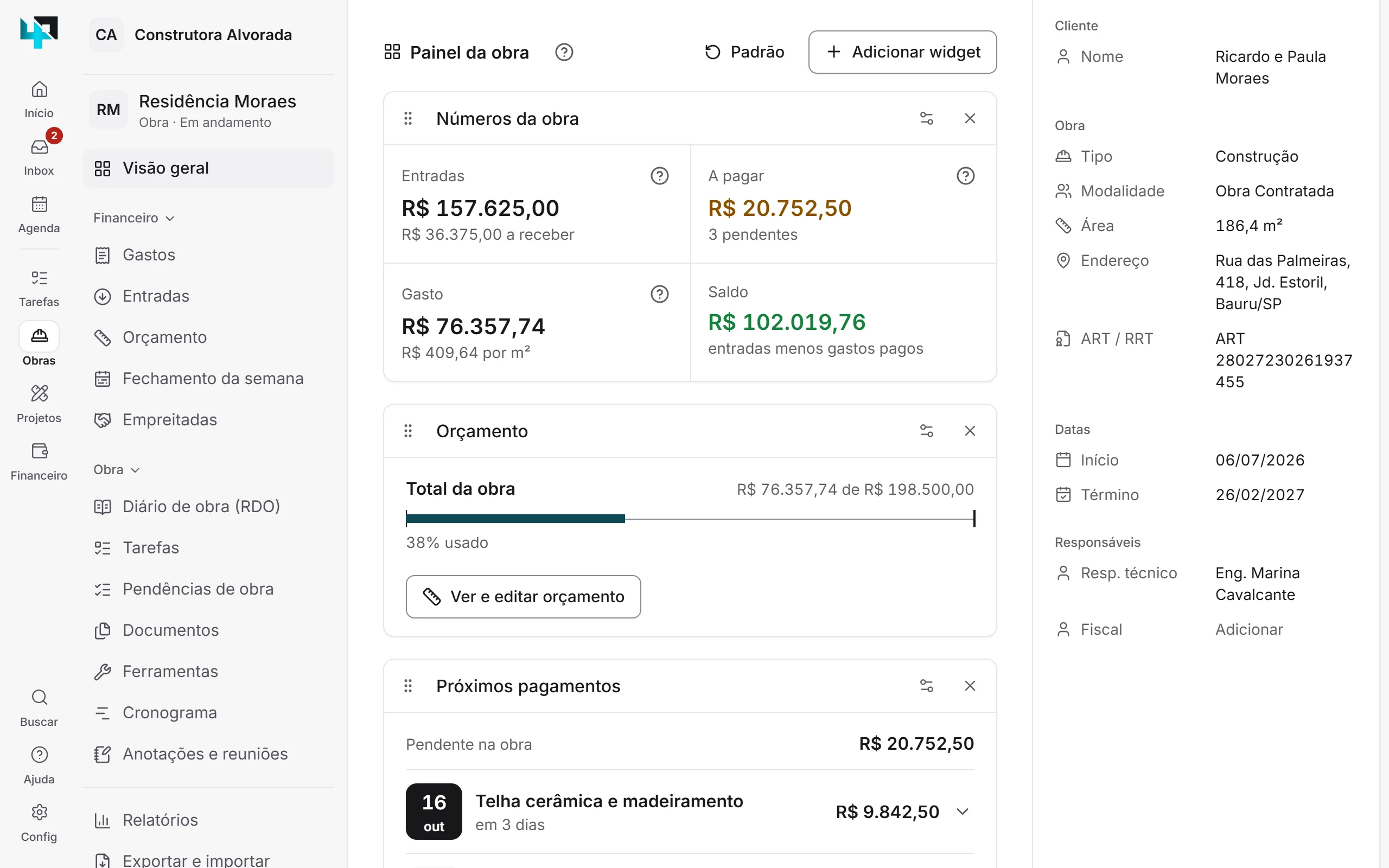Open Projetos in the left rail
Viewport: 1389px width, 868px height.
pos(39,403)
